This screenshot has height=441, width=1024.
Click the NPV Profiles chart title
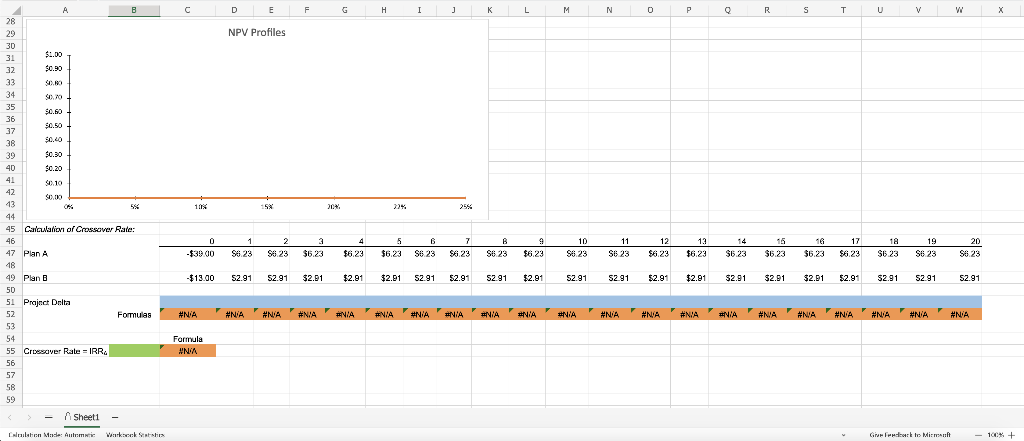coord(255,33)
